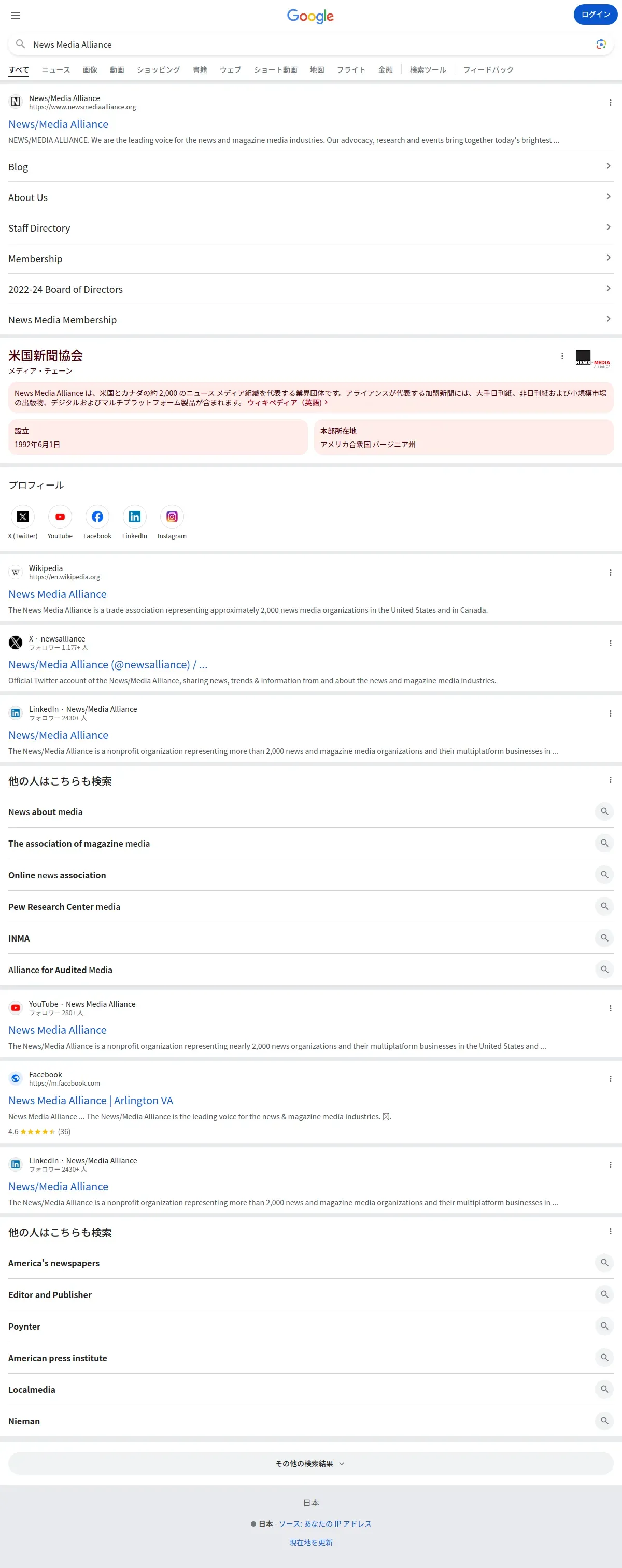Open Wikipedia 'News Media Alliance' result title
The height and width of the screenshot is (1568, 622).
click(57, 594)
